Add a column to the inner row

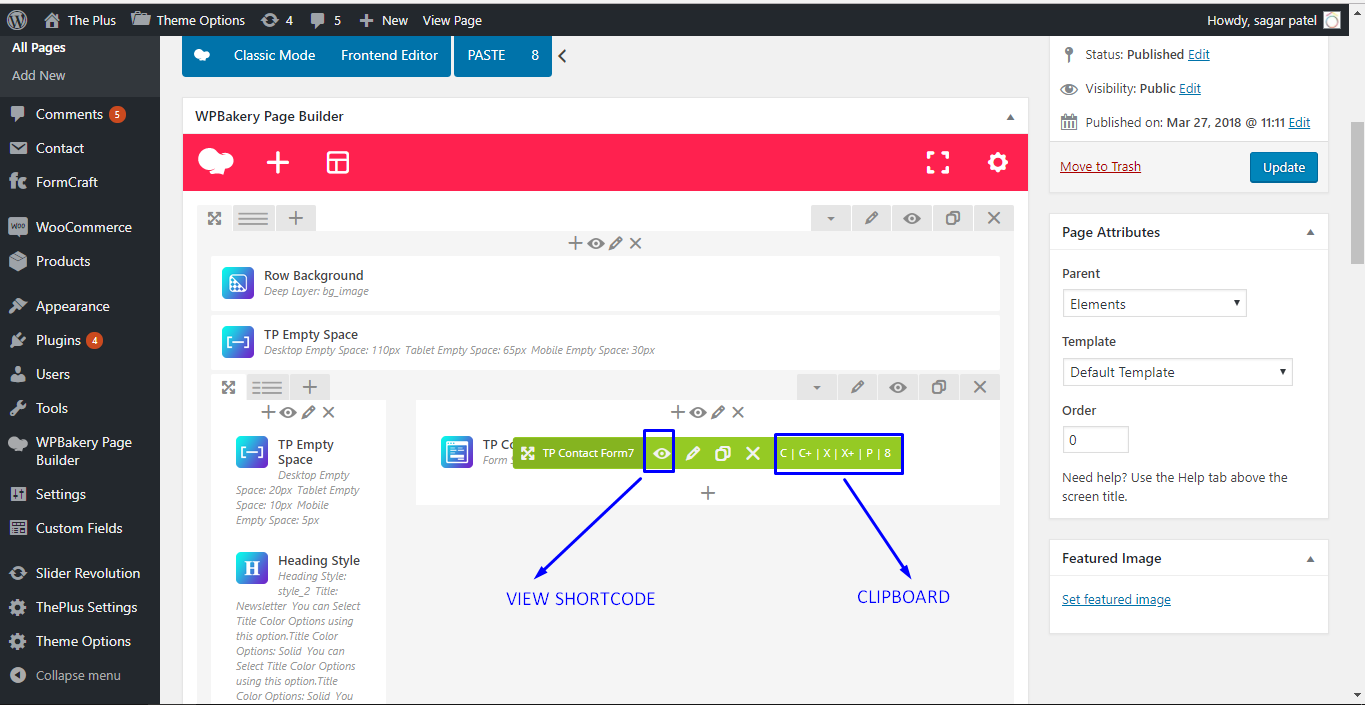310,387
